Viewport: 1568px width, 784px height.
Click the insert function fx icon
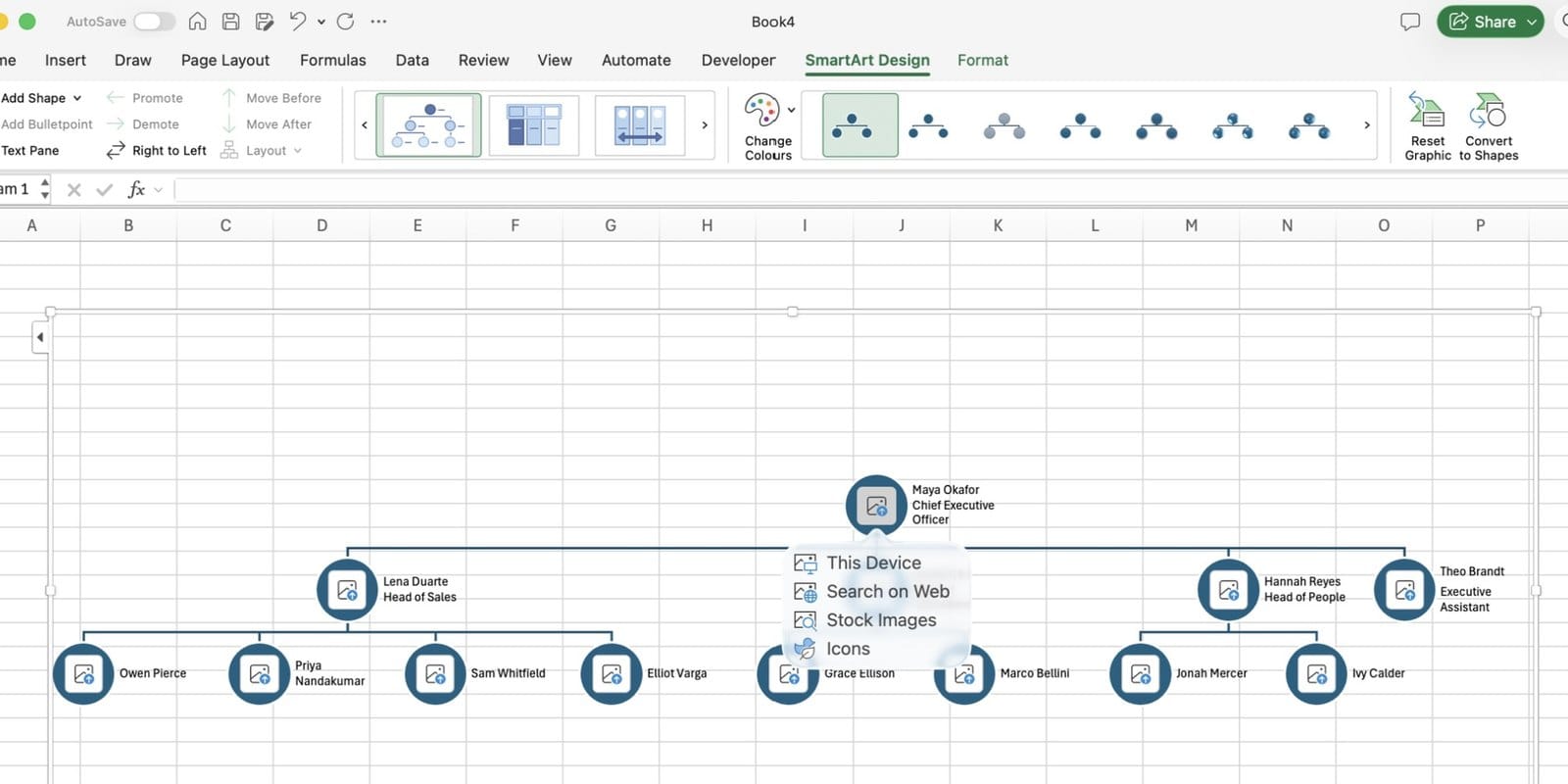[136, 189]
